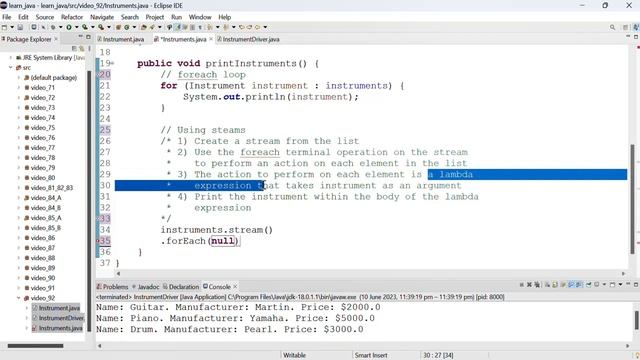Expand the video_91 package node

[19, 288]
